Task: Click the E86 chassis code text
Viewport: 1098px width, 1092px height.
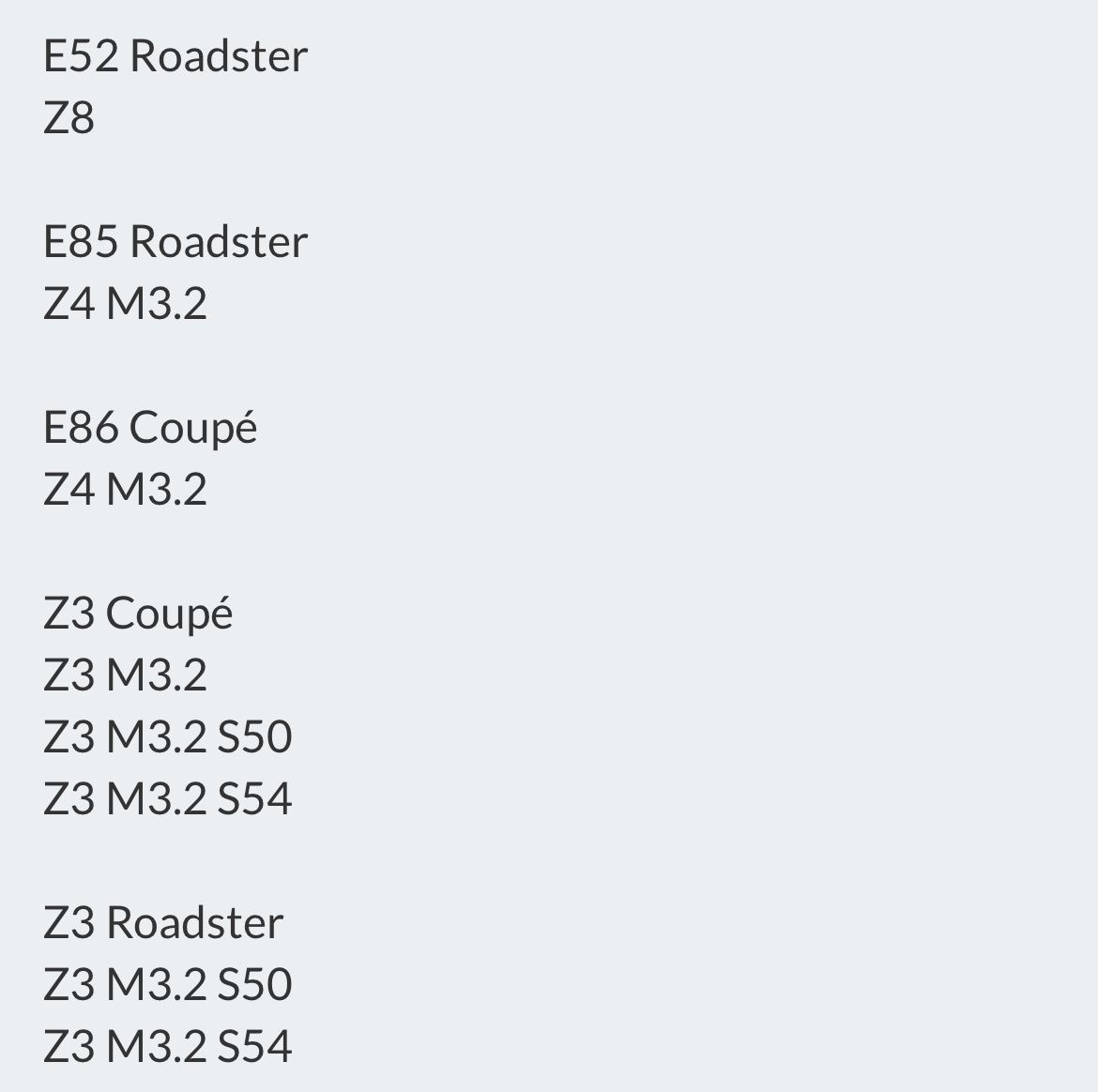Action: point(81,428)
